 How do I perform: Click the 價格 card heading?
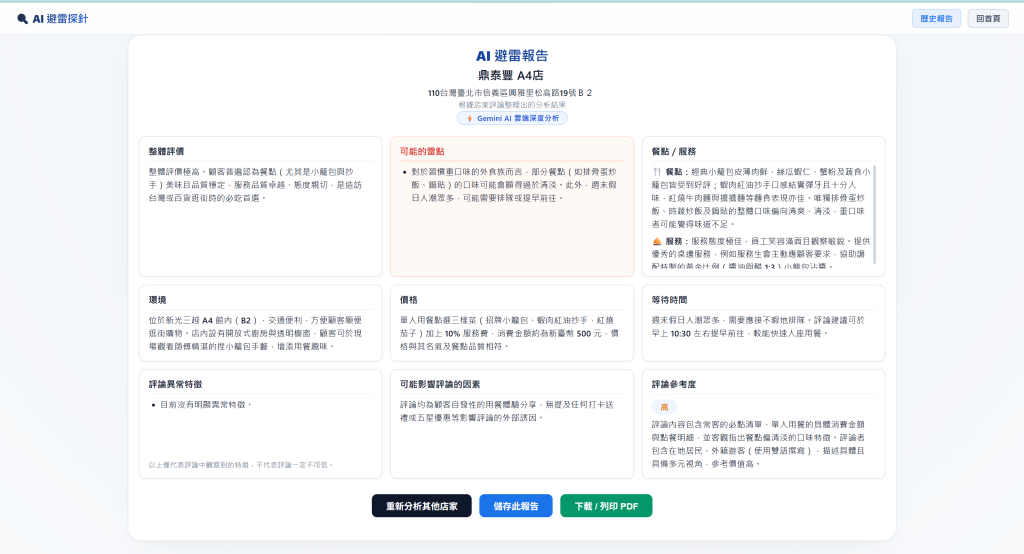pyautogui.click(x=409, y=300)
